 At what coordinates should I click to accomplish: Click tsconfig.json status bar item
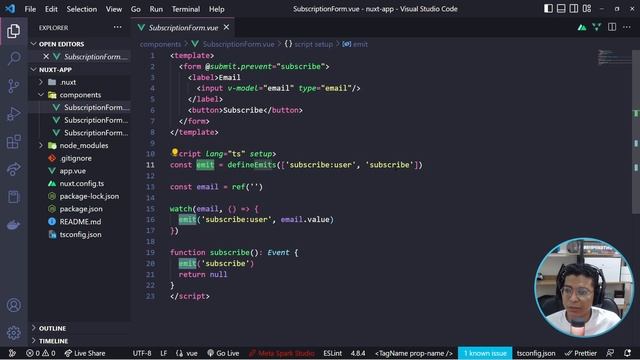click(536, 353)
